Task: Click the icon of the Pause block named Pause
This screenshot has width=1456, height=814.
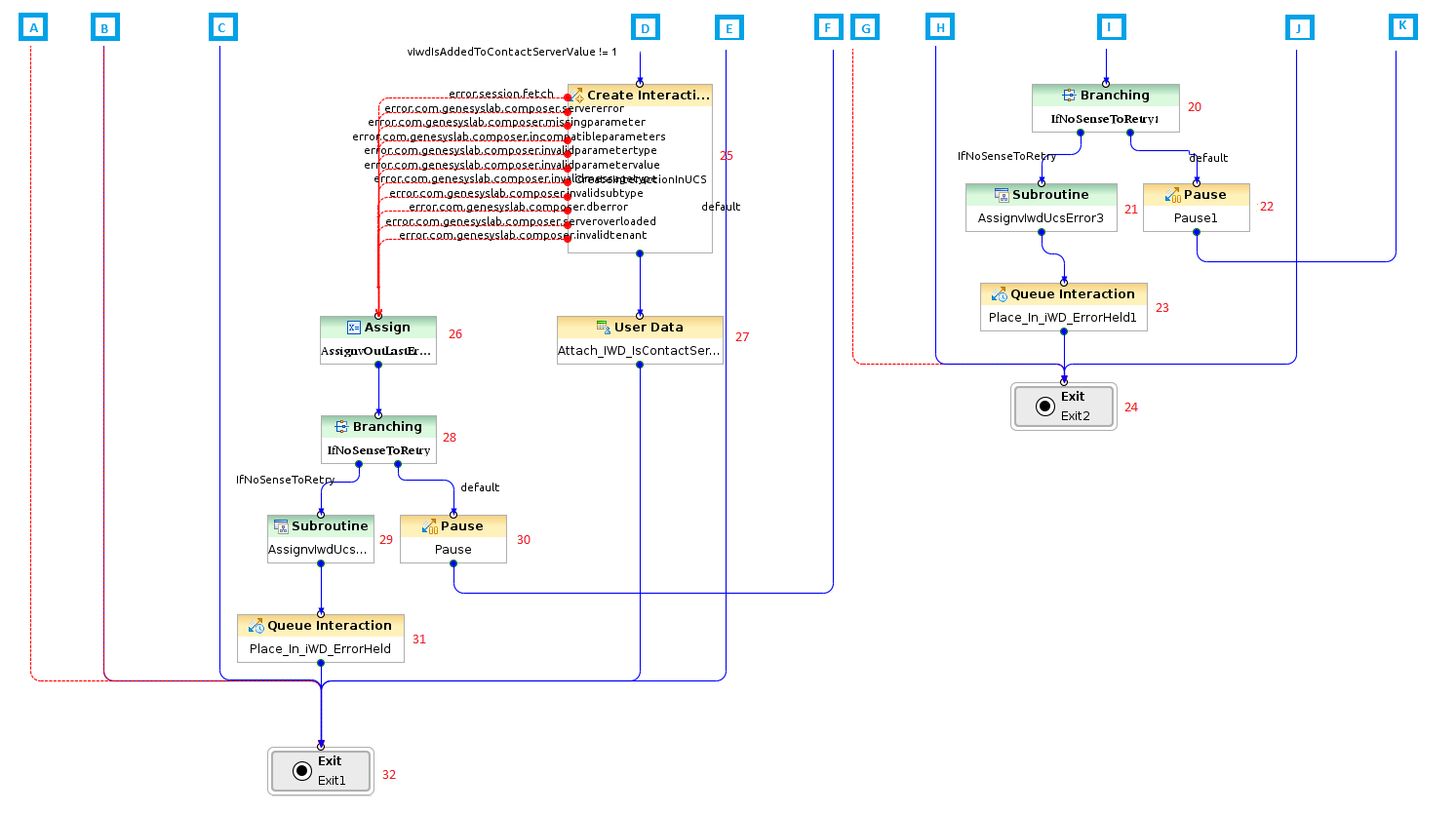Action: tap(430, 526)
